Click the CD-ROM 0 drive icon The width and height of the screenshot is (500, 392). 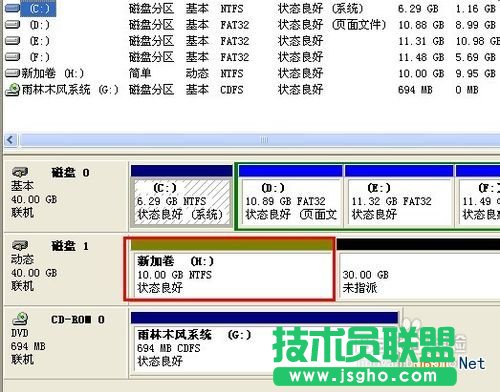tap(20, 319)
